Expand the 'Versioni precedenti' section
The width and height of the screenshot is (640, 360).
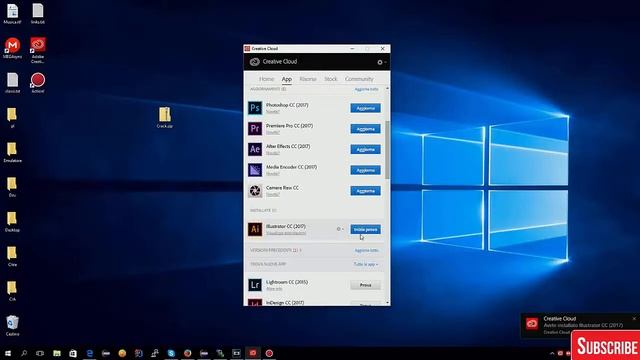tap(276, 250)
